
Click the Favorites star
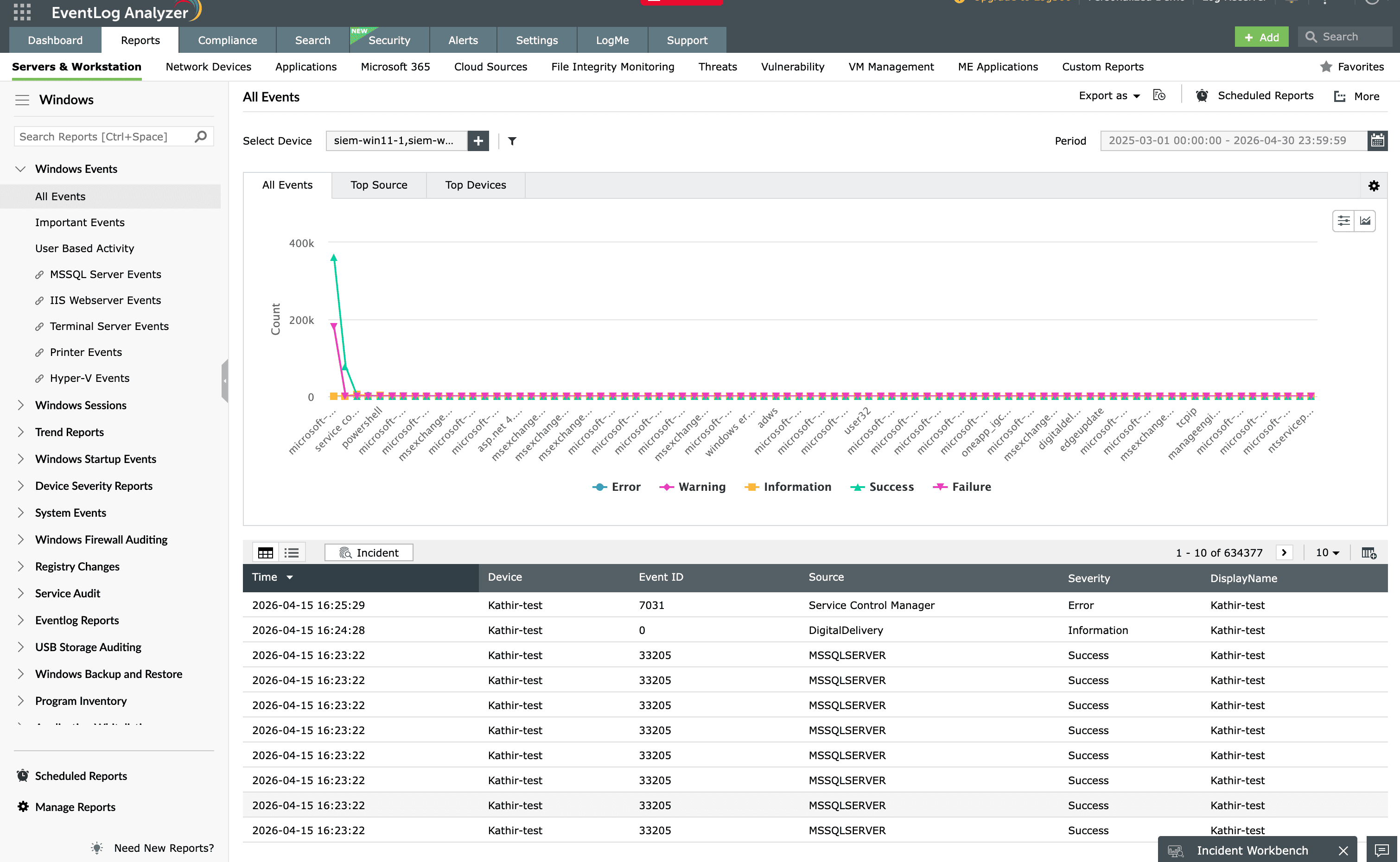[1326, 67]
